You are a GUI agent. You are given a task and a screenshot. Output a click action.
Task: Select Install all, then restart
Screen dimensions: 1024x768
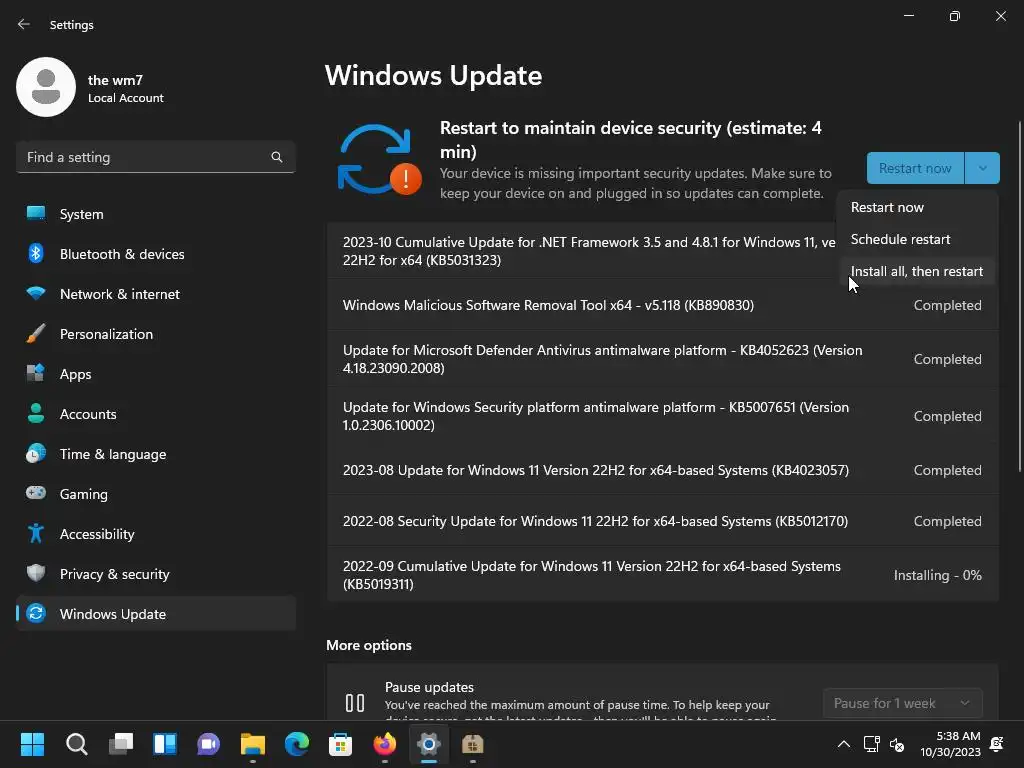(918, 271)
